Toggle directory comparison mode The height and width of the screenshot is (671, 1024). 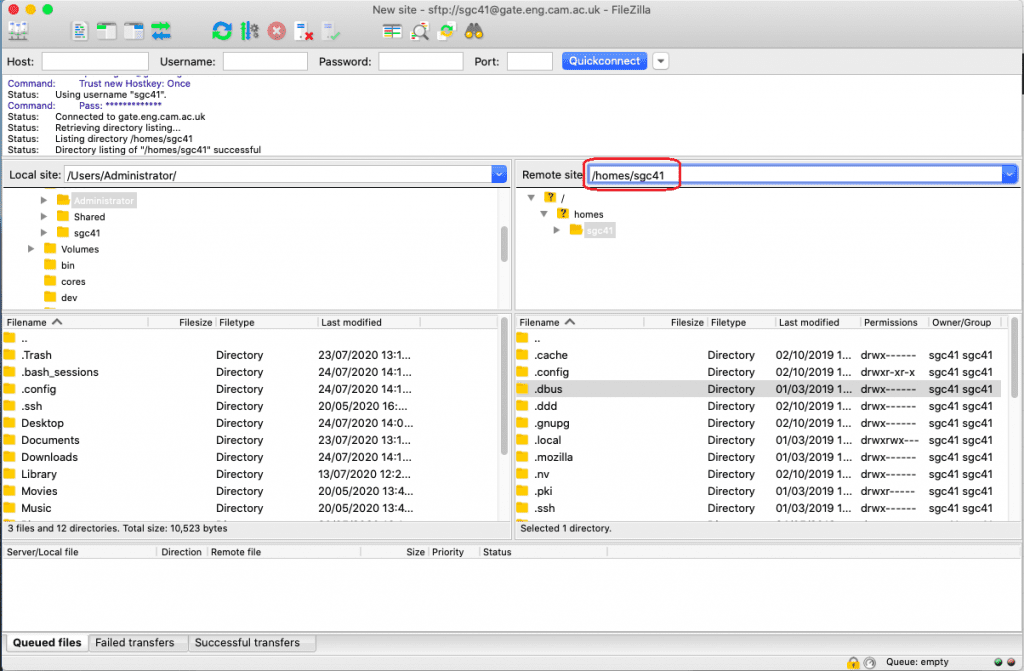[392, 30]
